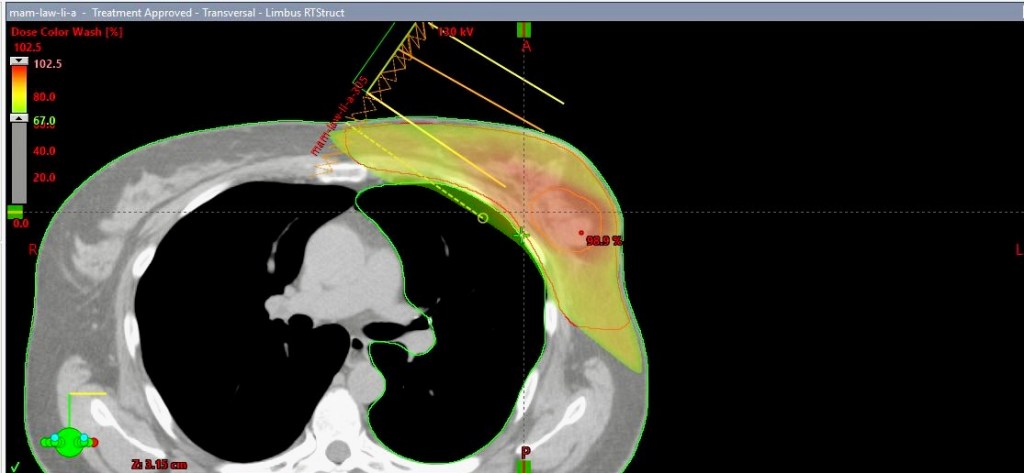
Task: Click the small circle marker on beam axis
Action: click(x=483, y=217)
